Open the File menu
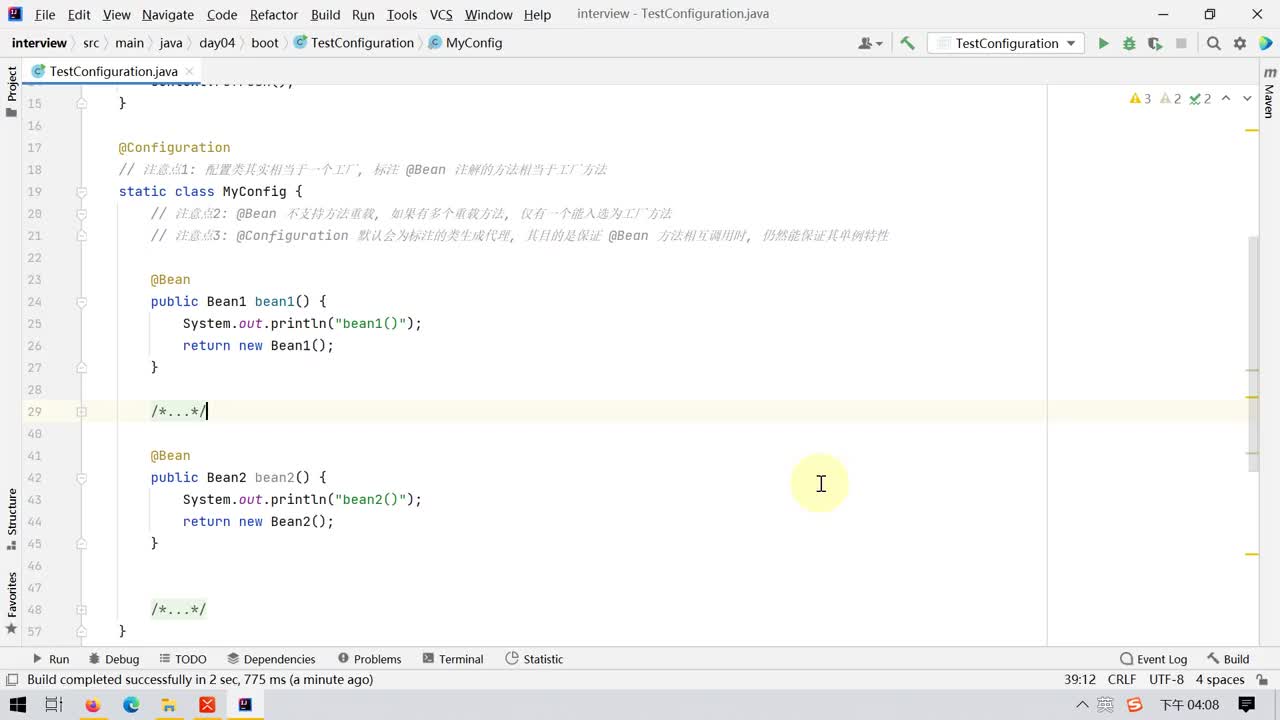1280x720 pixels. (x=45, y=14)
